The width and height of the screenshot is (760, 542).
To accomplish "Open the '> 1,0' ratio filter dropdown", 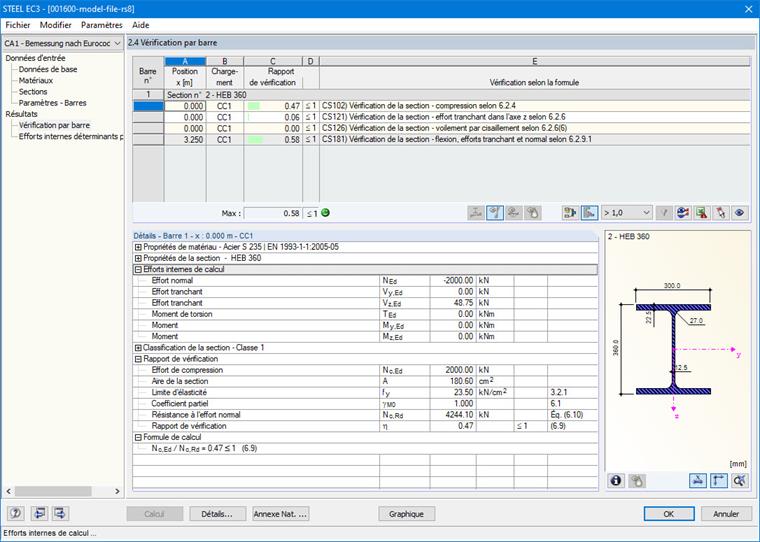I will (x=627, y=213).
